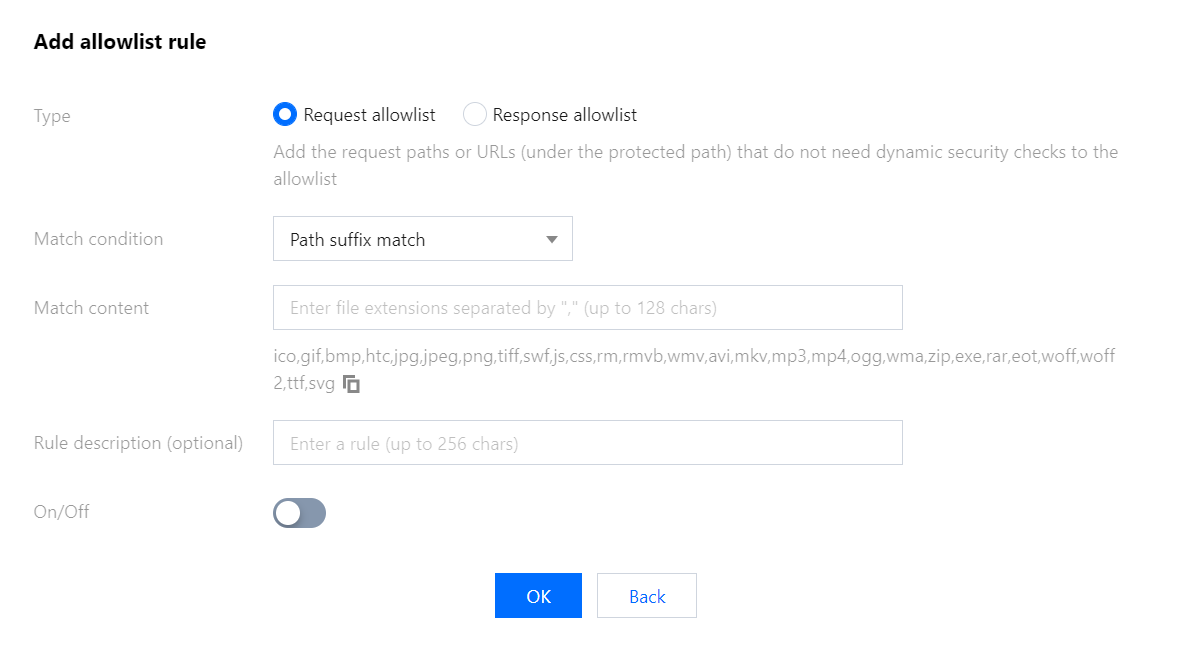
Task: Click the Match condition dropdown arrow
Action: [x=551, y=239]
